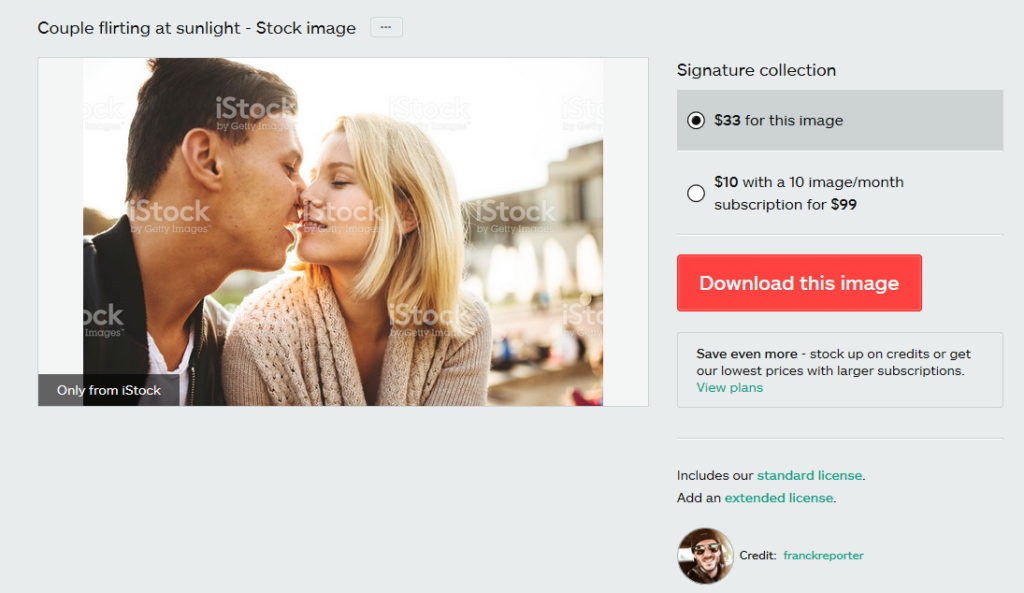The height and width of the screenshot is (593, 1024).
Task: Select the $33 for this image option
Action: [696, 120]
